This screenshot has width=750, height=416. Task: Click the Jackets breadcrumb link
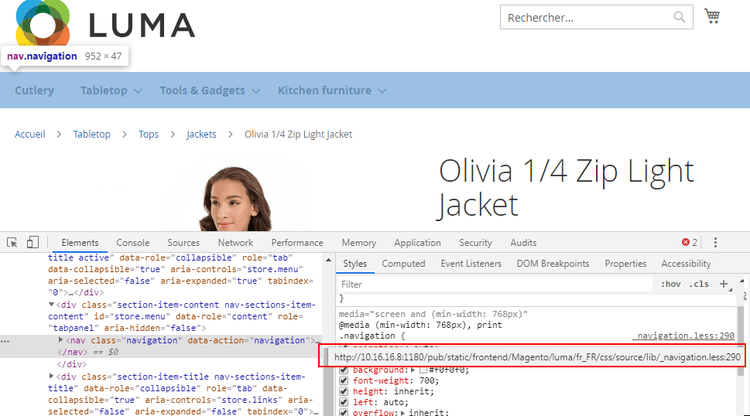[201, 135]
